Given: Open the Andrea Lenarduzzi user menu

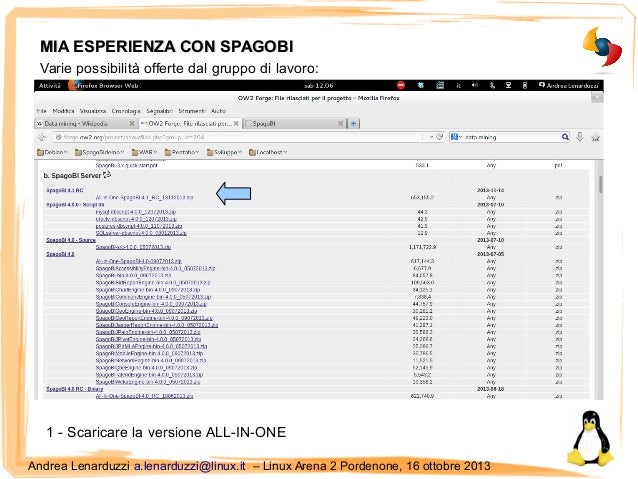Looking at the screenshot, I should pyautogui.click(x=568, y=85).
